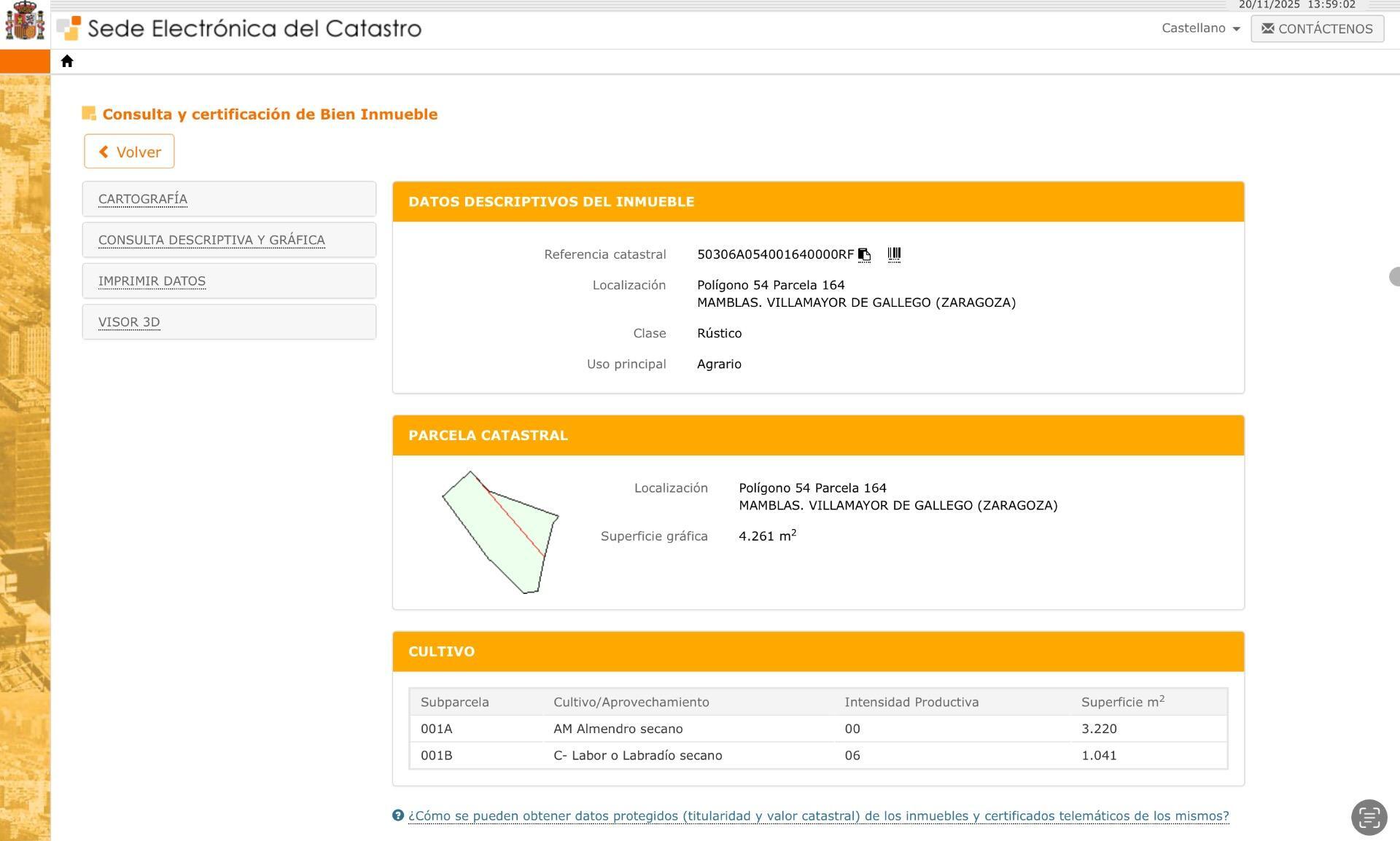Click the Spanish coat of arms logo
Image resolution: width=1400 pixels, height=841 pixels.
pos(25,22)
